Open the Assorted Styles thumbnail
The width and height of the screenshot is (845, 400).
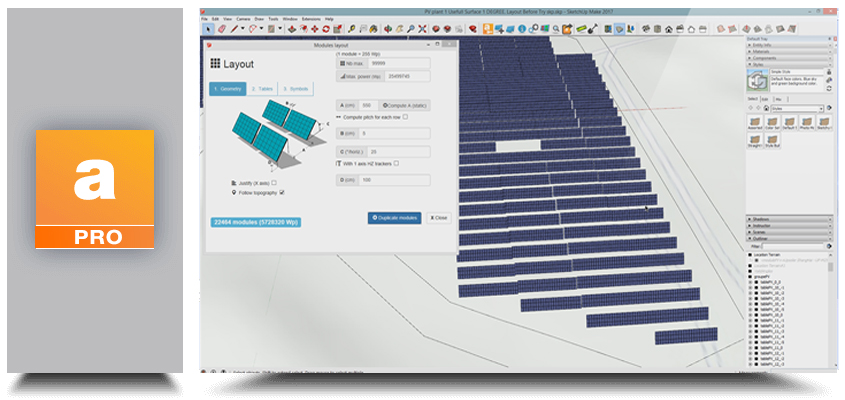[756, 123]
